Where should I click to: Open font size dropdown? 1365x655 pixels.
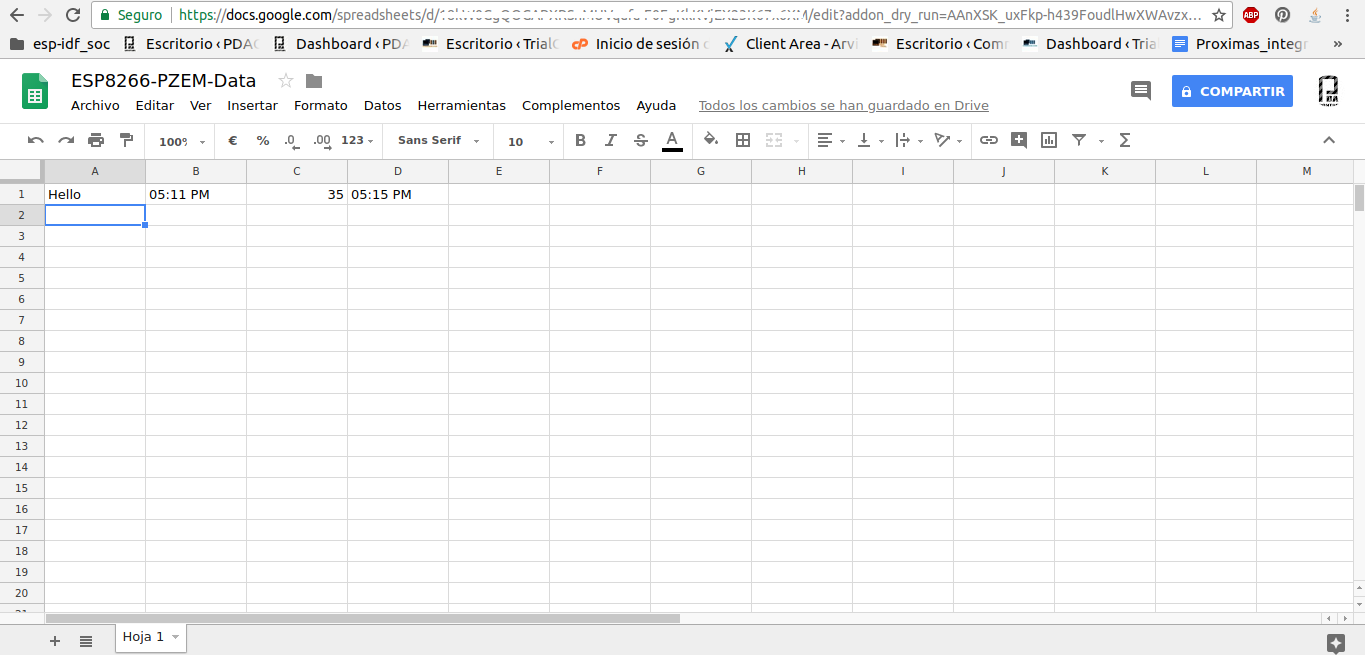click(x=529, y=141)
